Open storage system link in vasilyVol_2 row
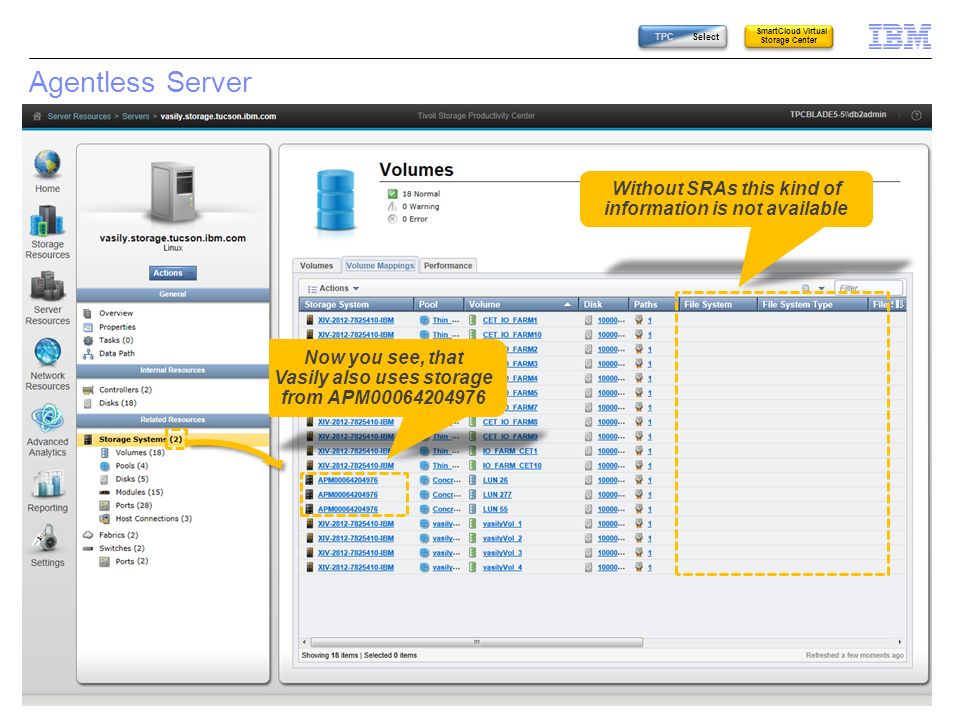Image resolution: width=960 pixels, height=720 pixels. pyautogui.click(x=356, y=539)
